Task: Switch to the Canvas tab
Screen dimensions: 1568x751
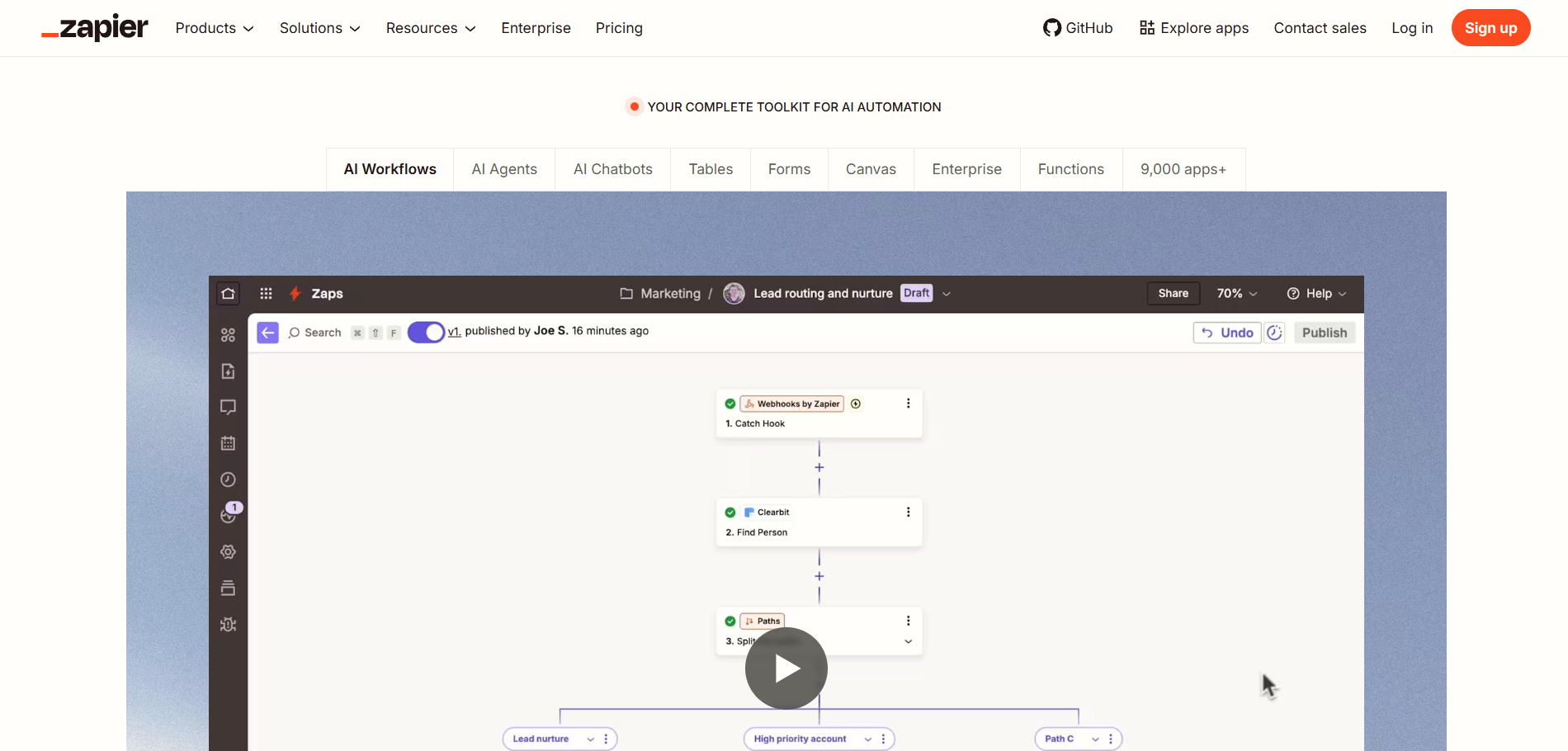Action: pos(871,169)
